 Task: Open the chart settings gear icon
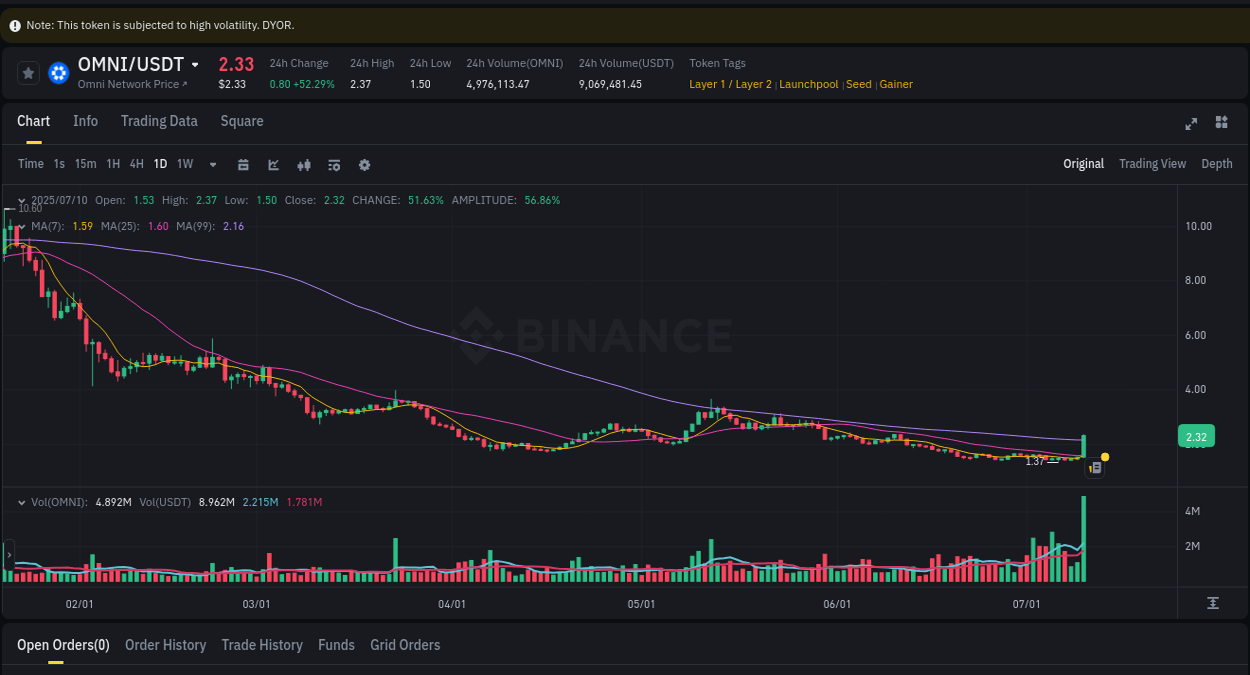[364, 164]
